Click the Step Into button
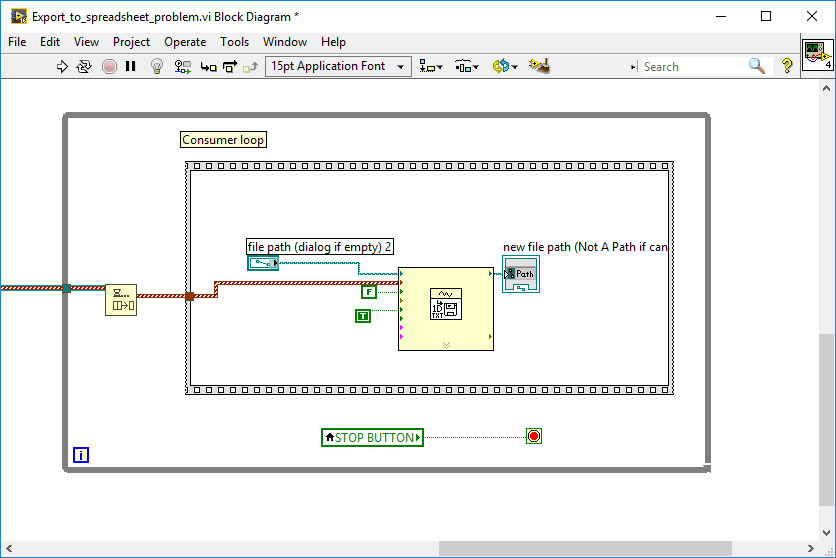836x558 pixels. pyautogui.click(x=208, y=67)
